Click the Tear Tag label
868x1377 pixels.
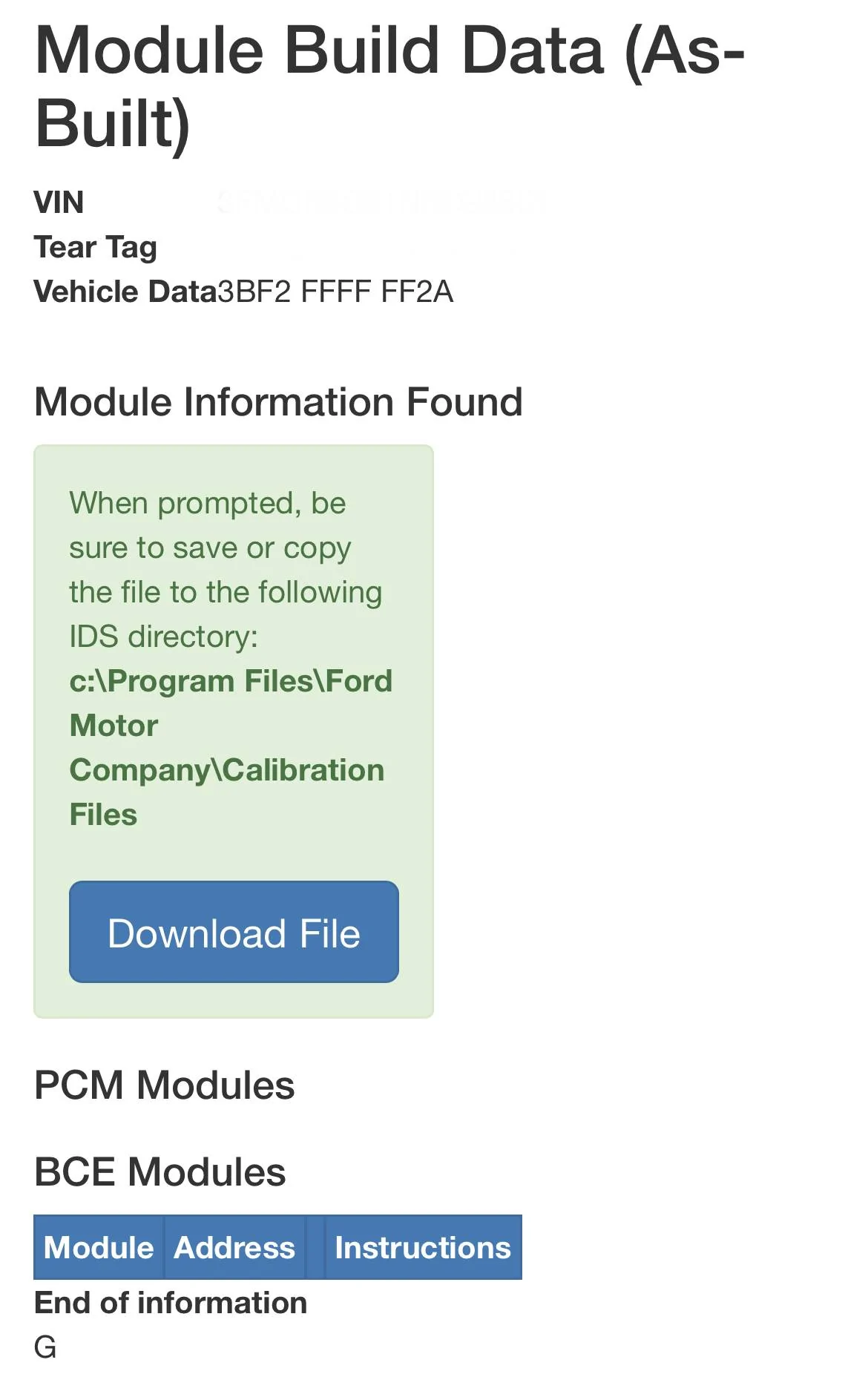[95, 247]
